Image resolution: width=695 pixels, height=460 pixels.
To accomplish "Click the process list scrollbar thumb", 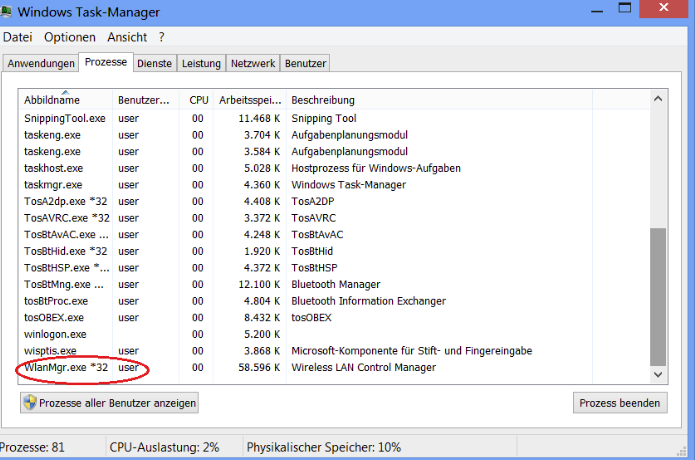I will point(658,297).
